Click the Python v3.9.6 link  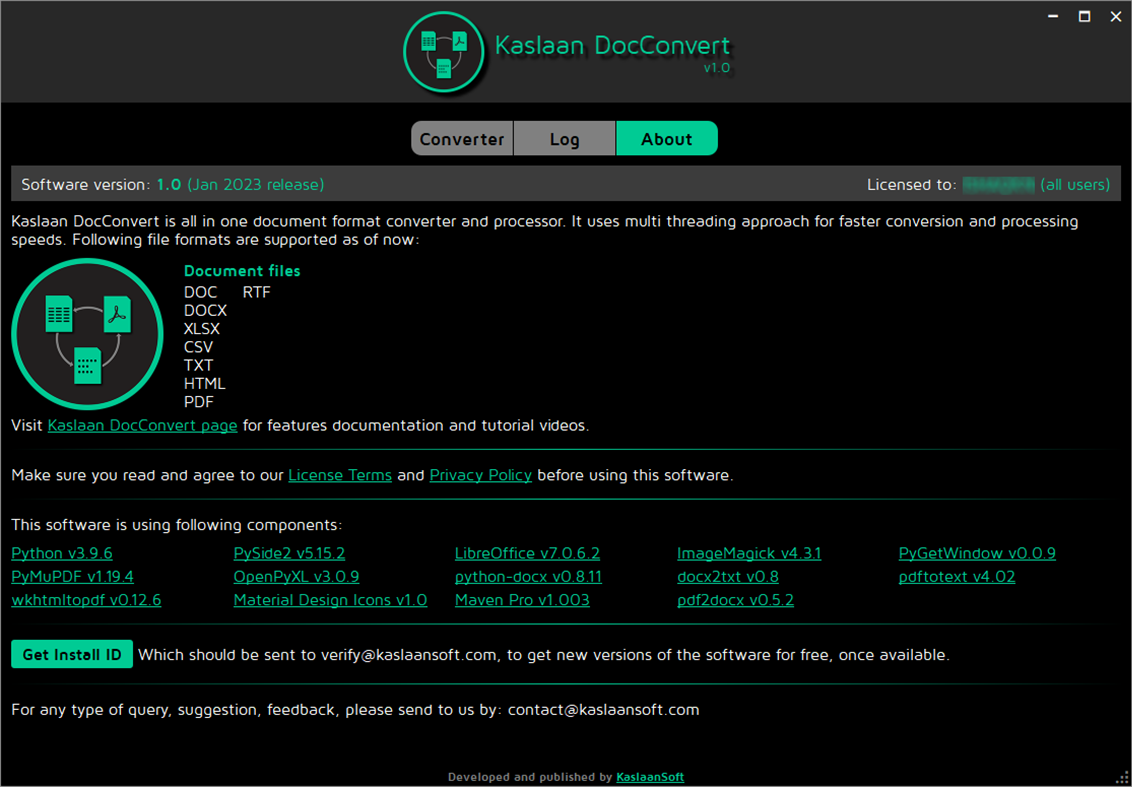point(61,553)
